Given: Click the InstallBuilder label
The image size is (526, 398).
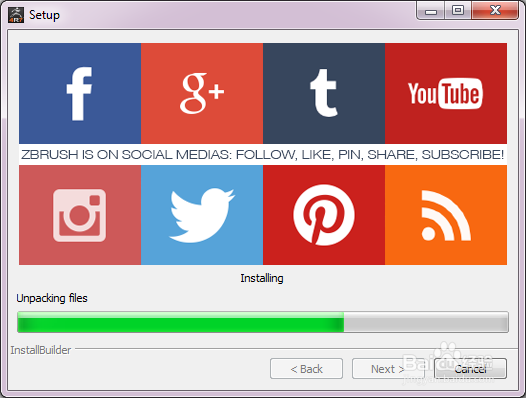Looking at the screenshot, I should [x=41, y=350].
